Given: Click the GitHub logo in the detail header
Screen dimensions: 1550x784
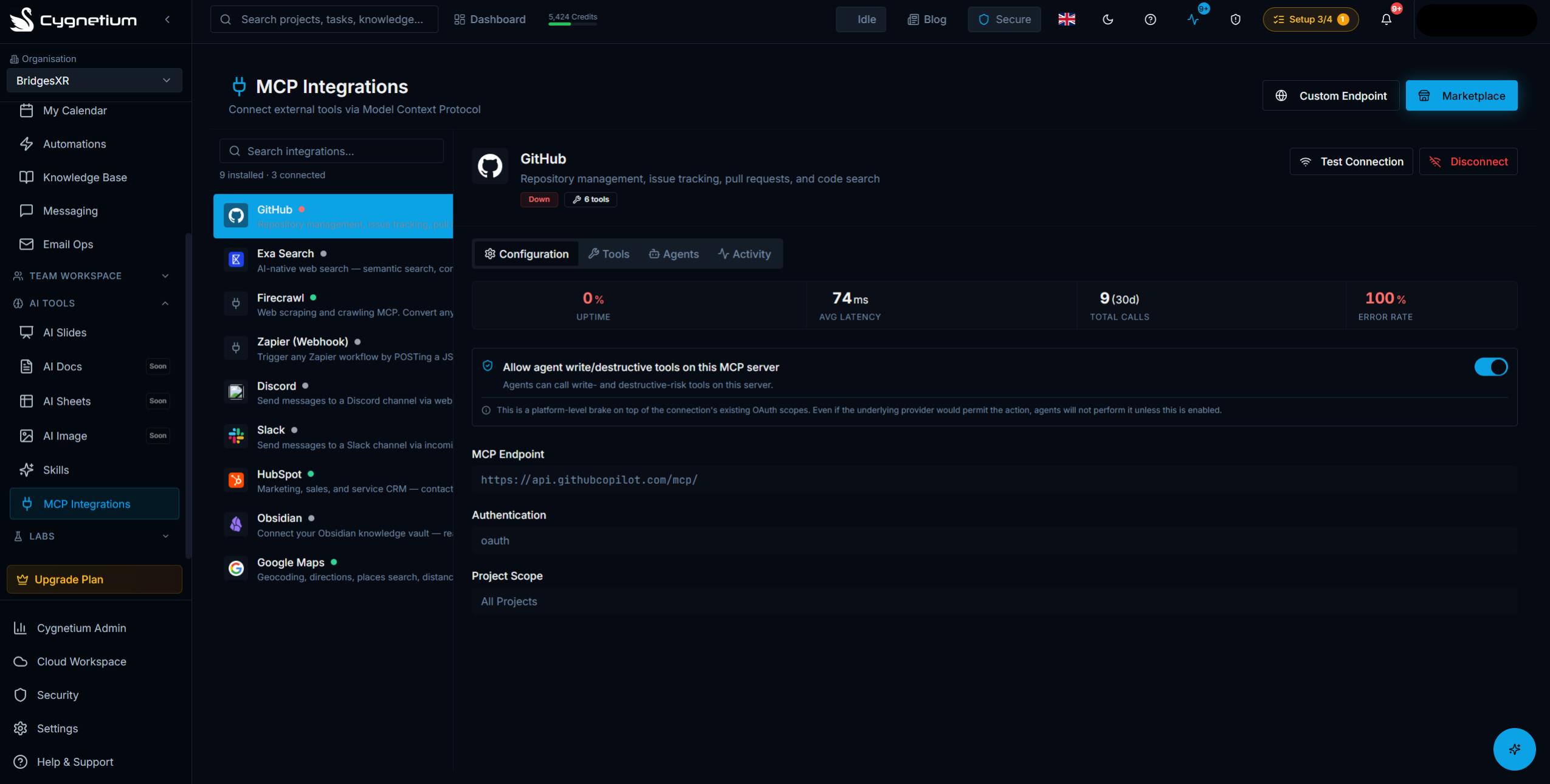Looking at the screenshot, I should [x=490, y=165].
